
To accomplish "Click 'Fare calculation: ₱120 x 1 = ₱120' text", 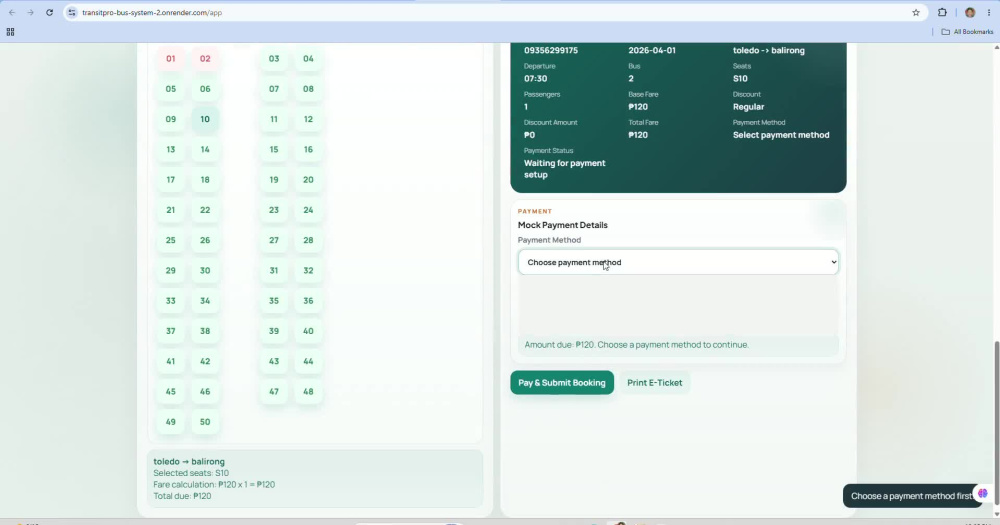I will coord(214,484).
